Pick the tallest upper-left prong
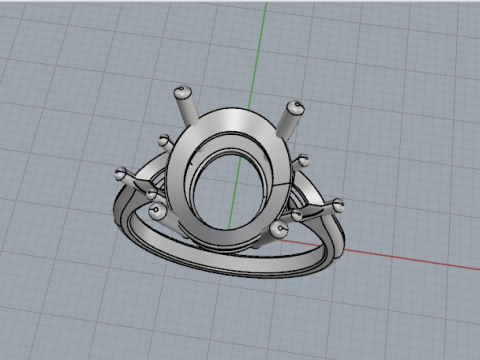Viewport: 480px width, 360px height. click(185, 105)
